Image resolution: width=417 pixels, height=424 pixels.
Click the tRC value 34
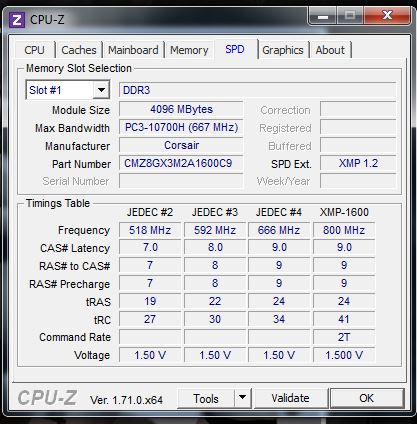point(279,319)
